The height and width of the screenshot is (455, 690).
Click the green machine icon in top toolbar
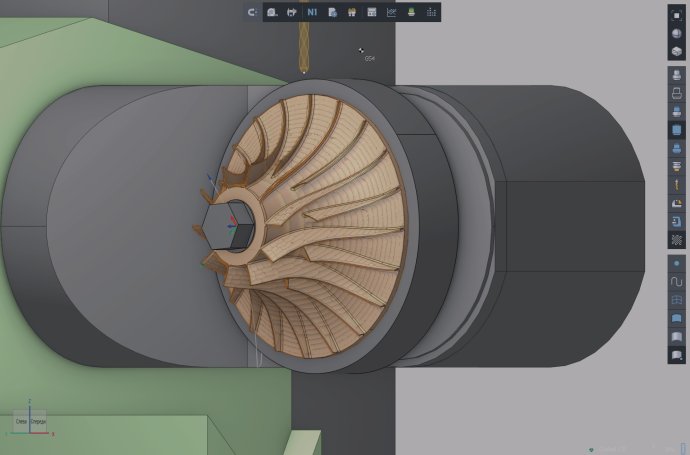point(411,12)
